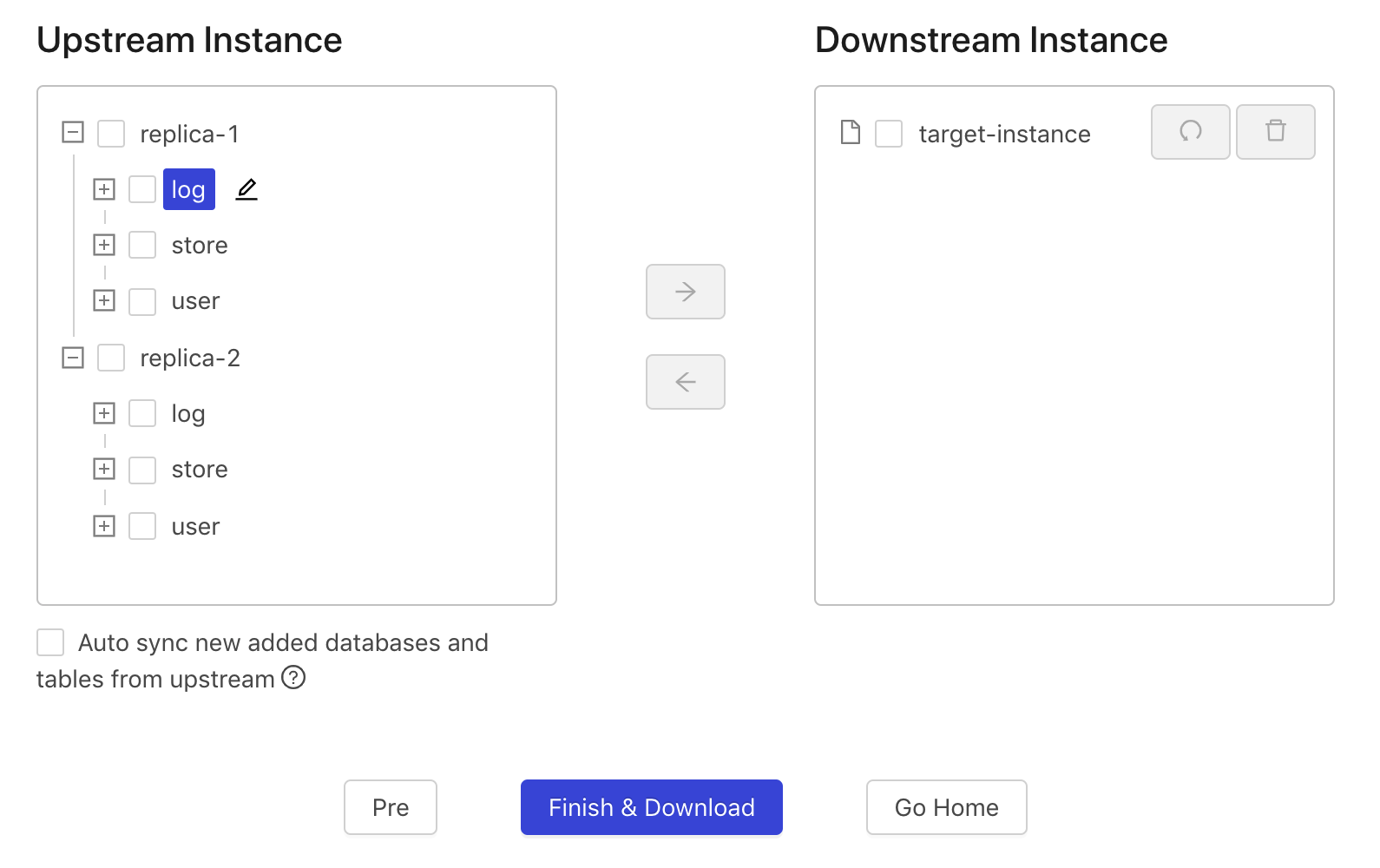1380x868 pixels.
Task: Check the user checkbox under replica-1
Action: point(142,301)
